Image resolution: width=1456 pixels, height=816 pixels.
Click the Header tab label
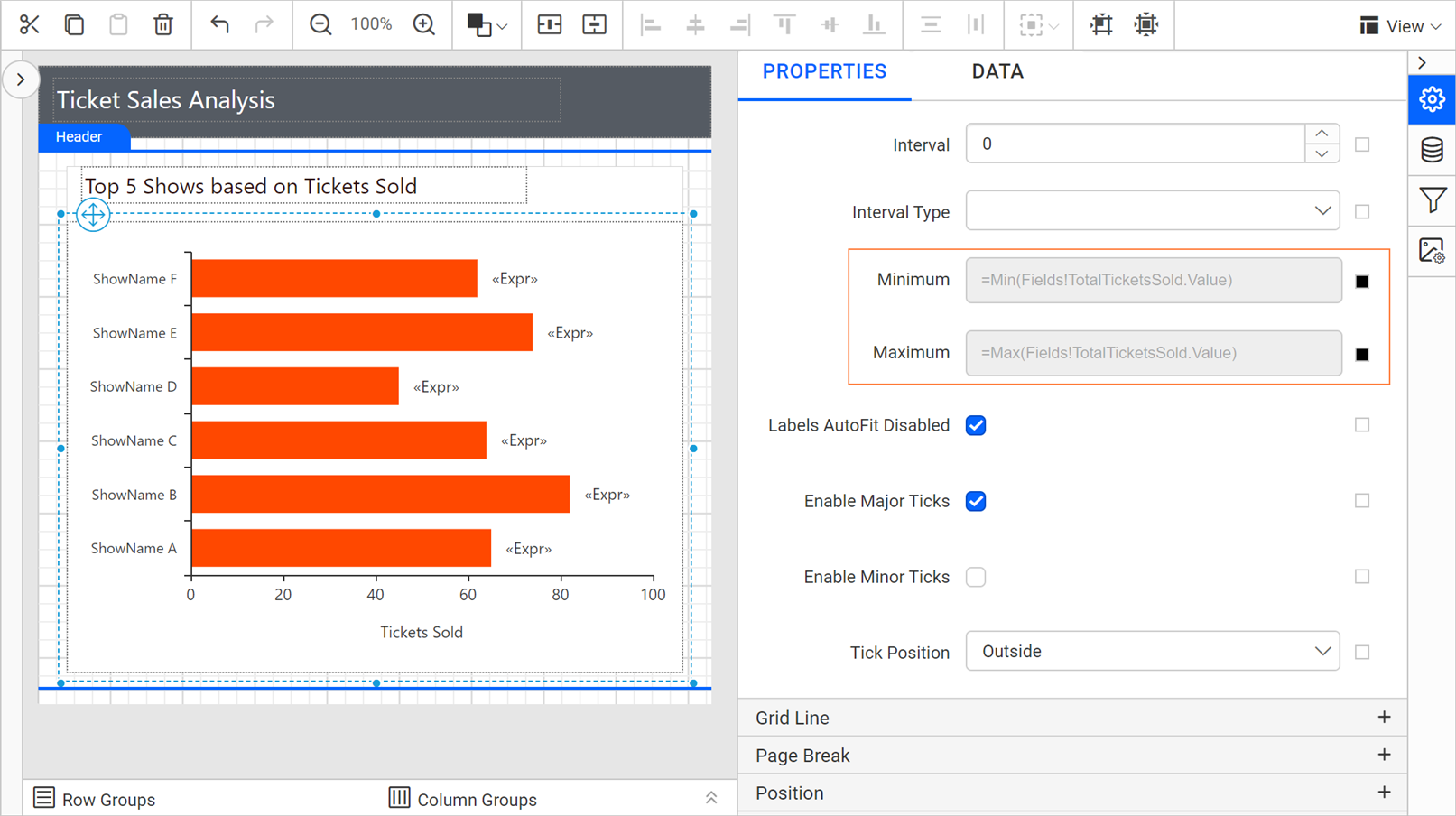click(84, 137)
